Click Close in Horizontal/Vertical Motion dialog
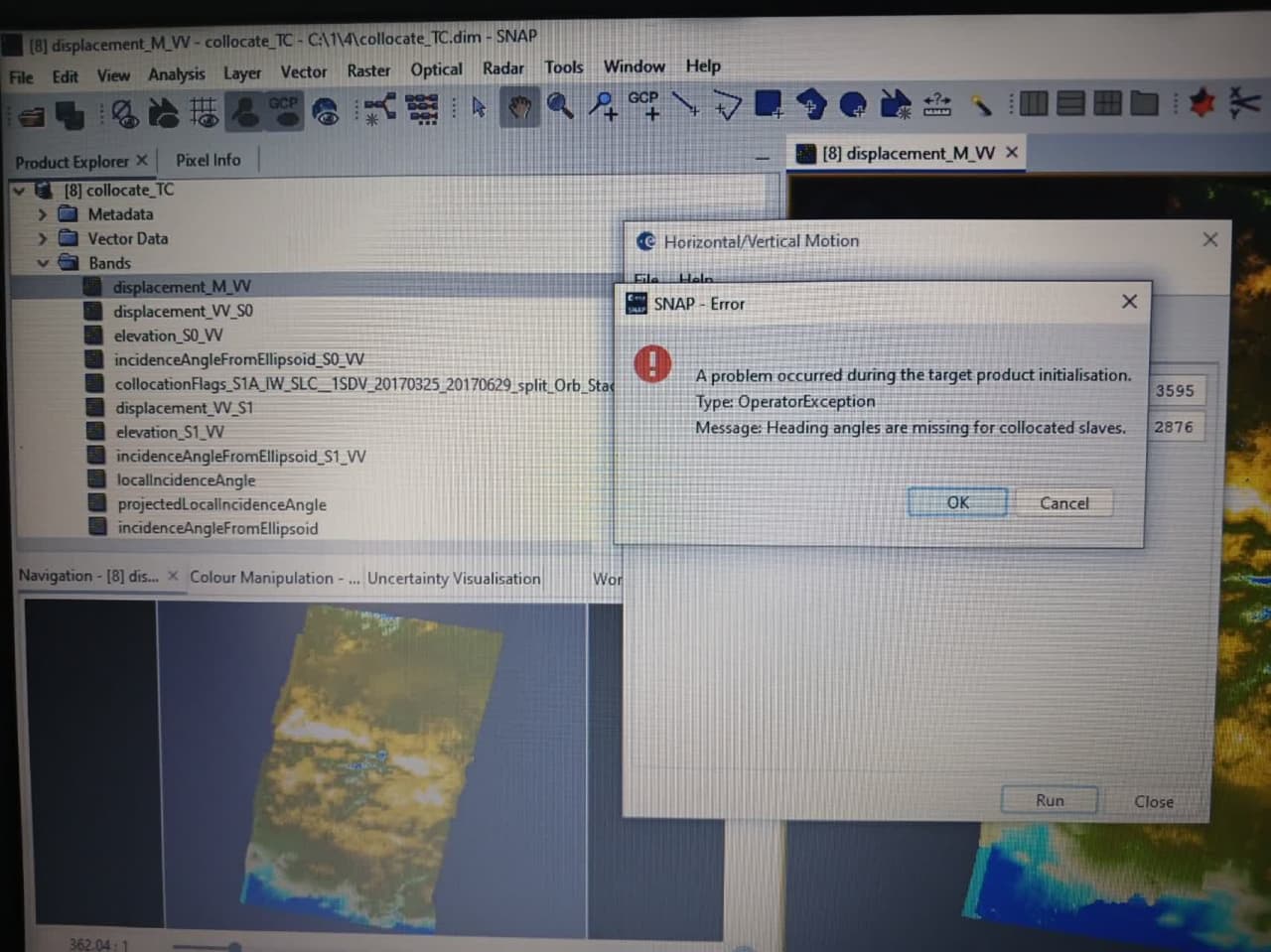Image resolution: width=1271 pixels, height=952 pixels. point(1154,801)
